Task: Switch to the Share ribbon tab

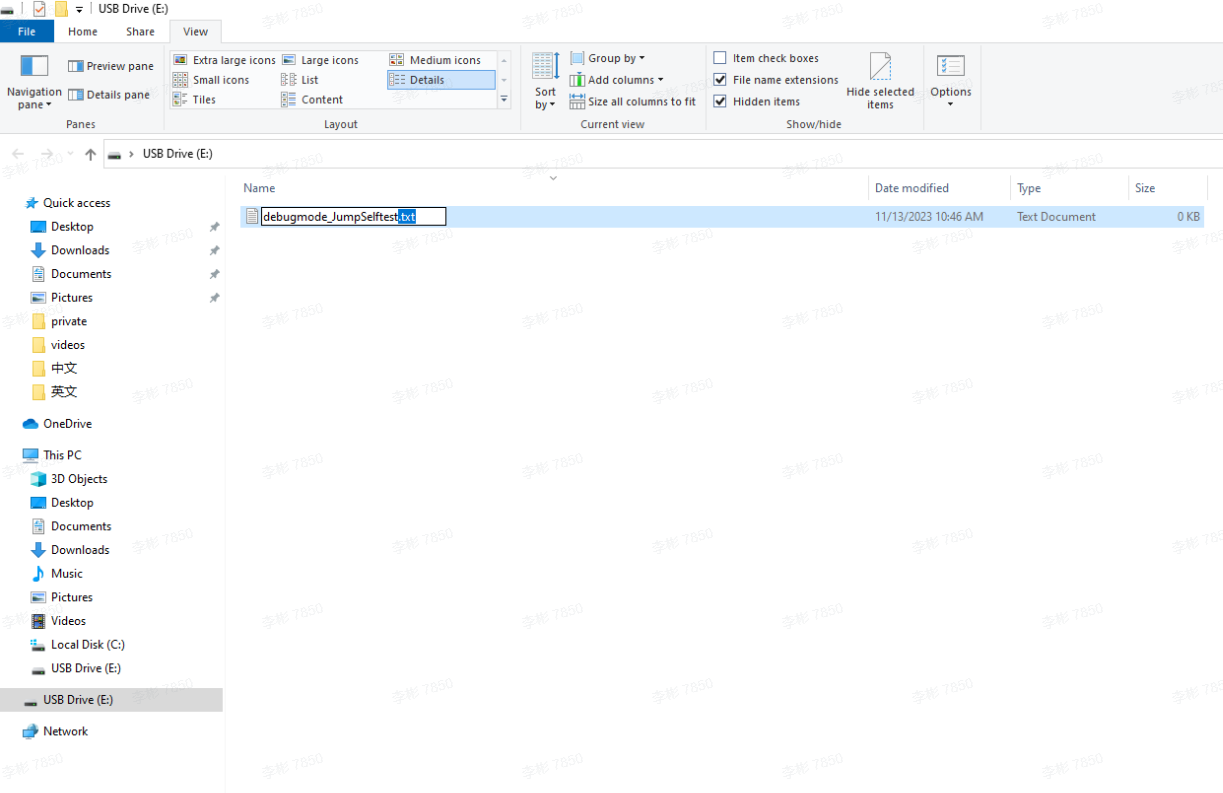Action: click(x=140, y=31)
